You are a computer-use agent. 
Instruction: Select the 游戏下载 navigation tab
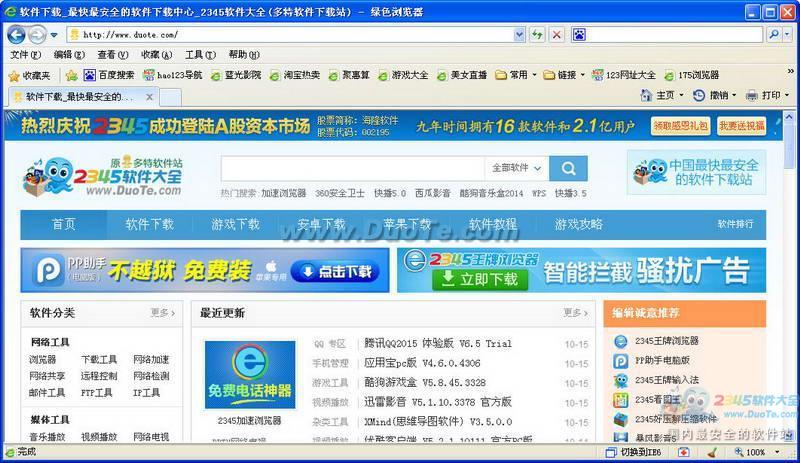coord(236,225)
